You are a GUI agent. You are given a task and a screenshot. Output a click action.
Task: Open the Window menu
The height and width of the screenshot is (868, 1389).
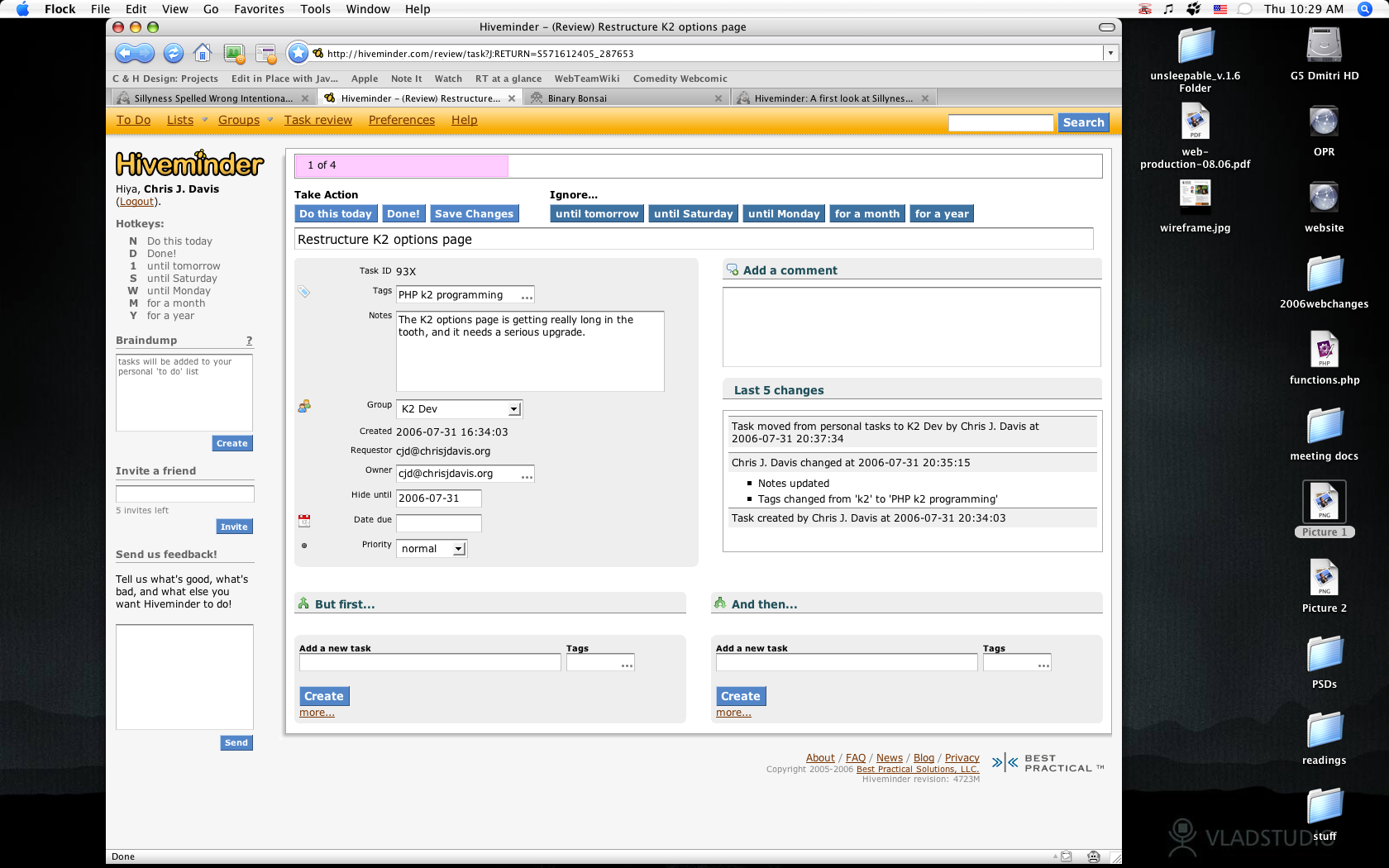[368, 9]
